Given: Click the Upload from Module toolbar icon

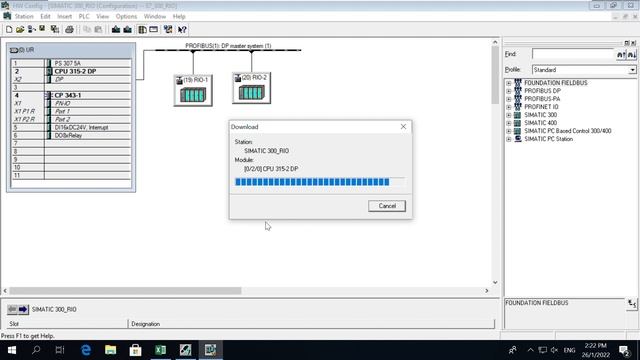Looking at the screenshot, I should [128, 29].
